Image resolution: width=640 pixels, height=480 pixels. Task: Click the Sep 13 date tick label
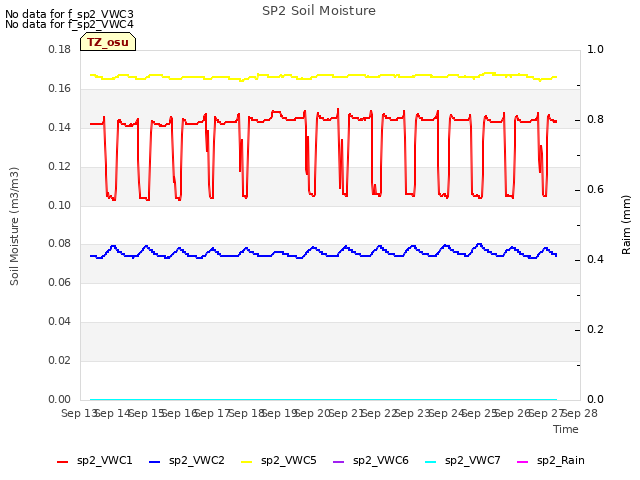click(x=78, y=413)
